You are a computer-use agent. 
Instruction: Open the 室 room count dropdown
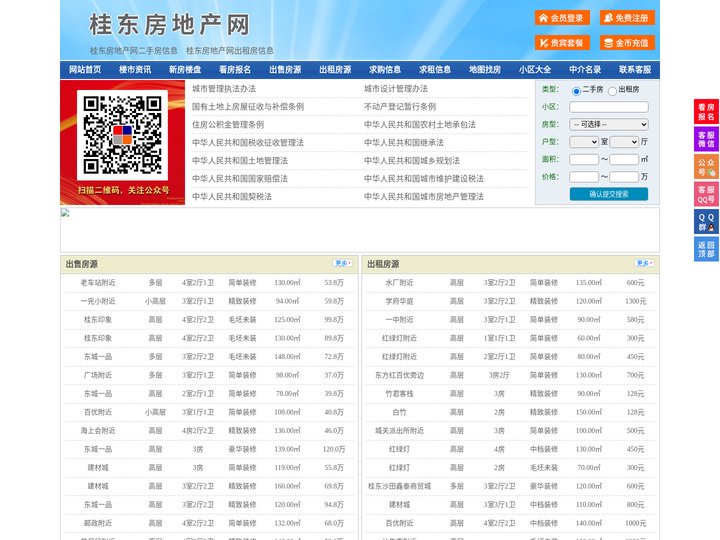pyautogui.click(x=584, y=142)
